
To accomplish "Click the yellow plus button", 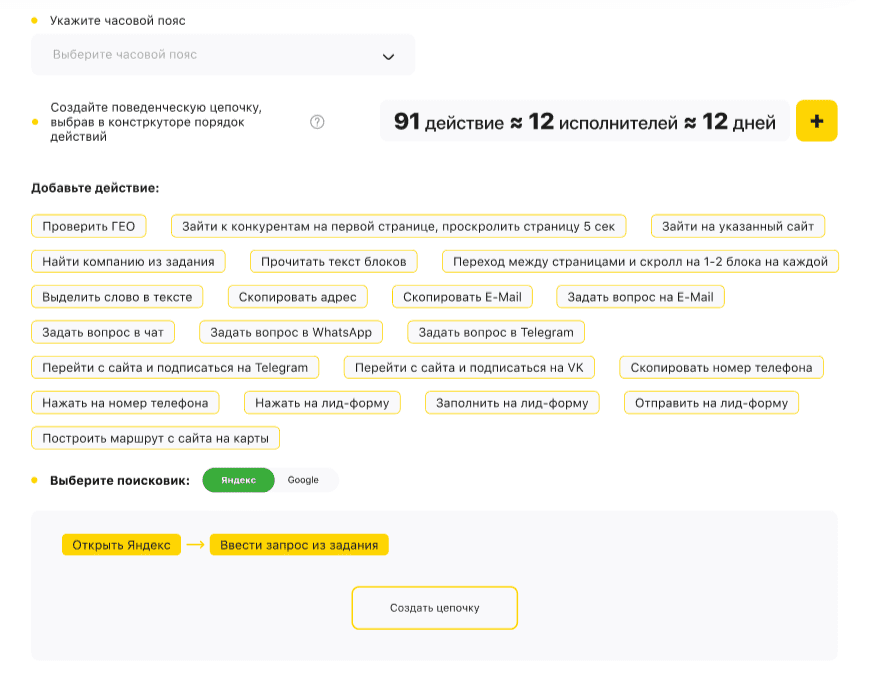I will tap(816, 121).
